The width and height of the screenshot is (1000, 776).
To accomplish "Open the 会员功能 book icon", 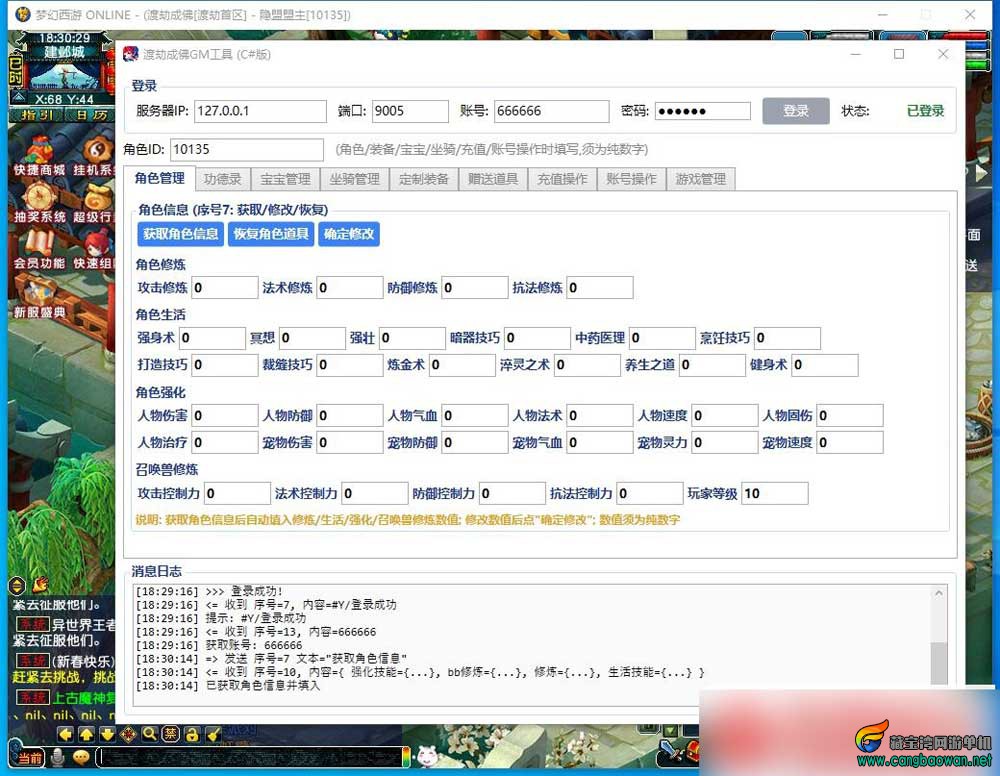I will coord(40,249).
